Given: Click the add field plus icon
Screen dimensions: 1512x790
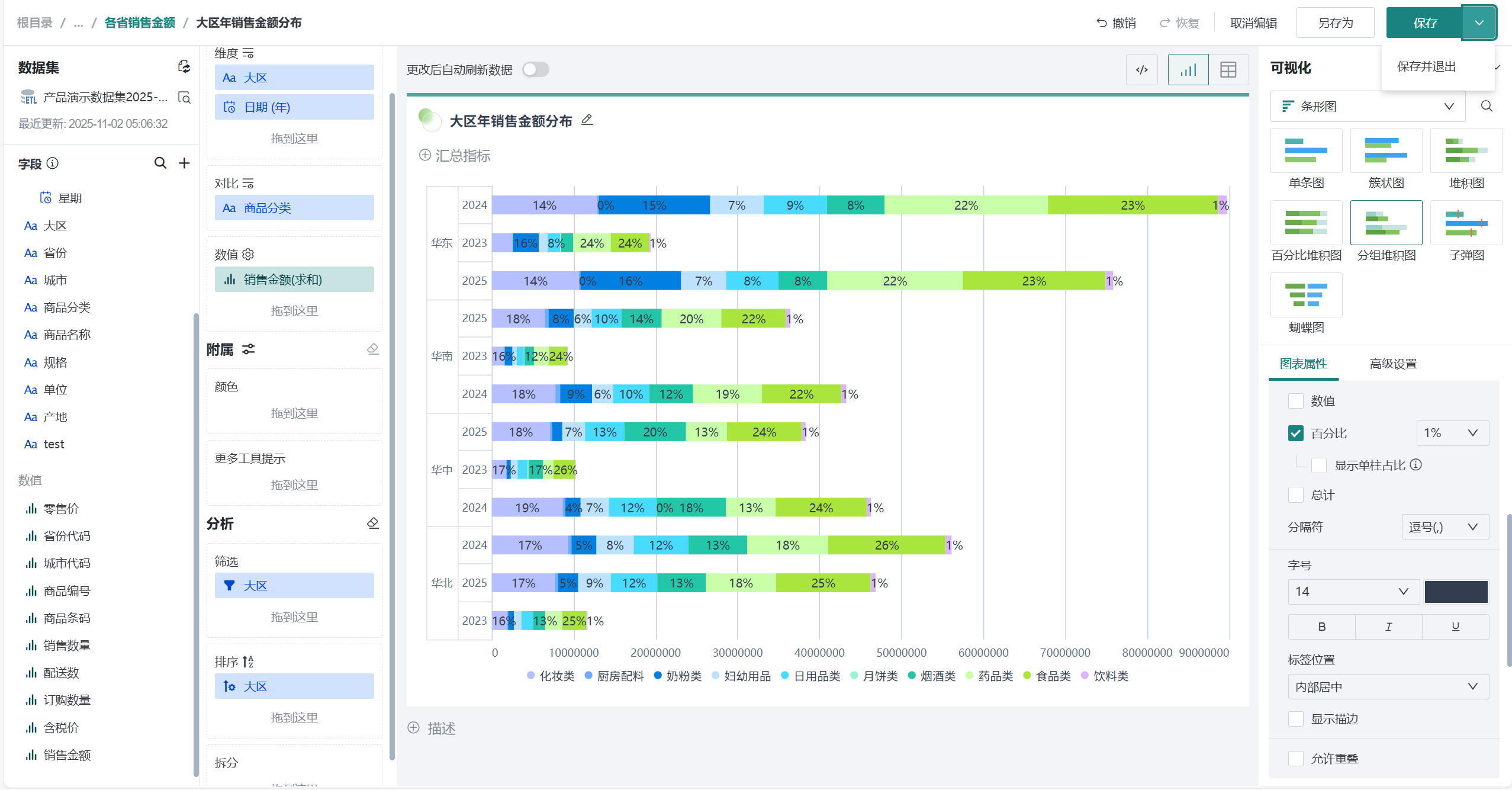Looking at the screenshot, I should (x=184, y=163).
